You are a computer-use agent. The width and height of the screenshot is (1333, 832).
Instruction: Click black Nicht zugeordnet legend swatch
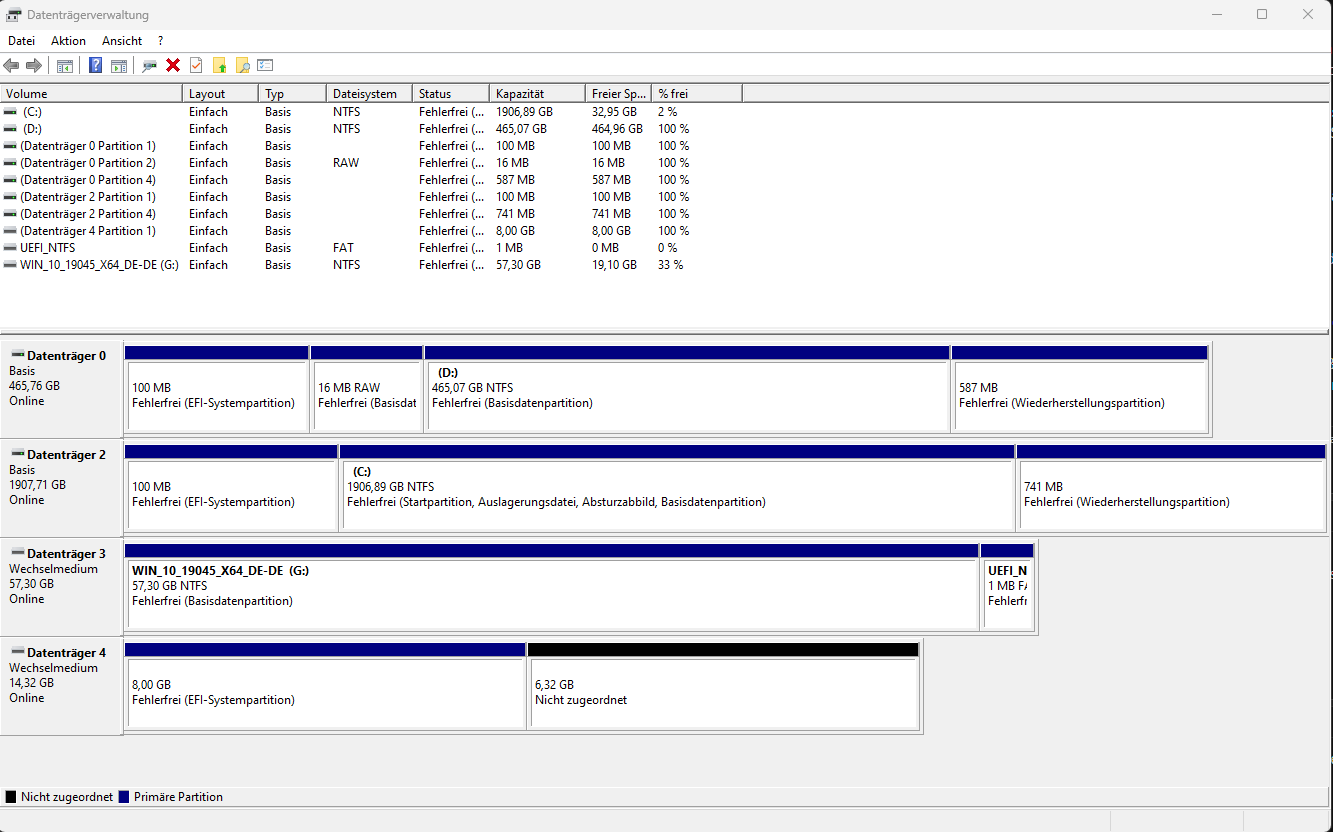click(11, 797)
